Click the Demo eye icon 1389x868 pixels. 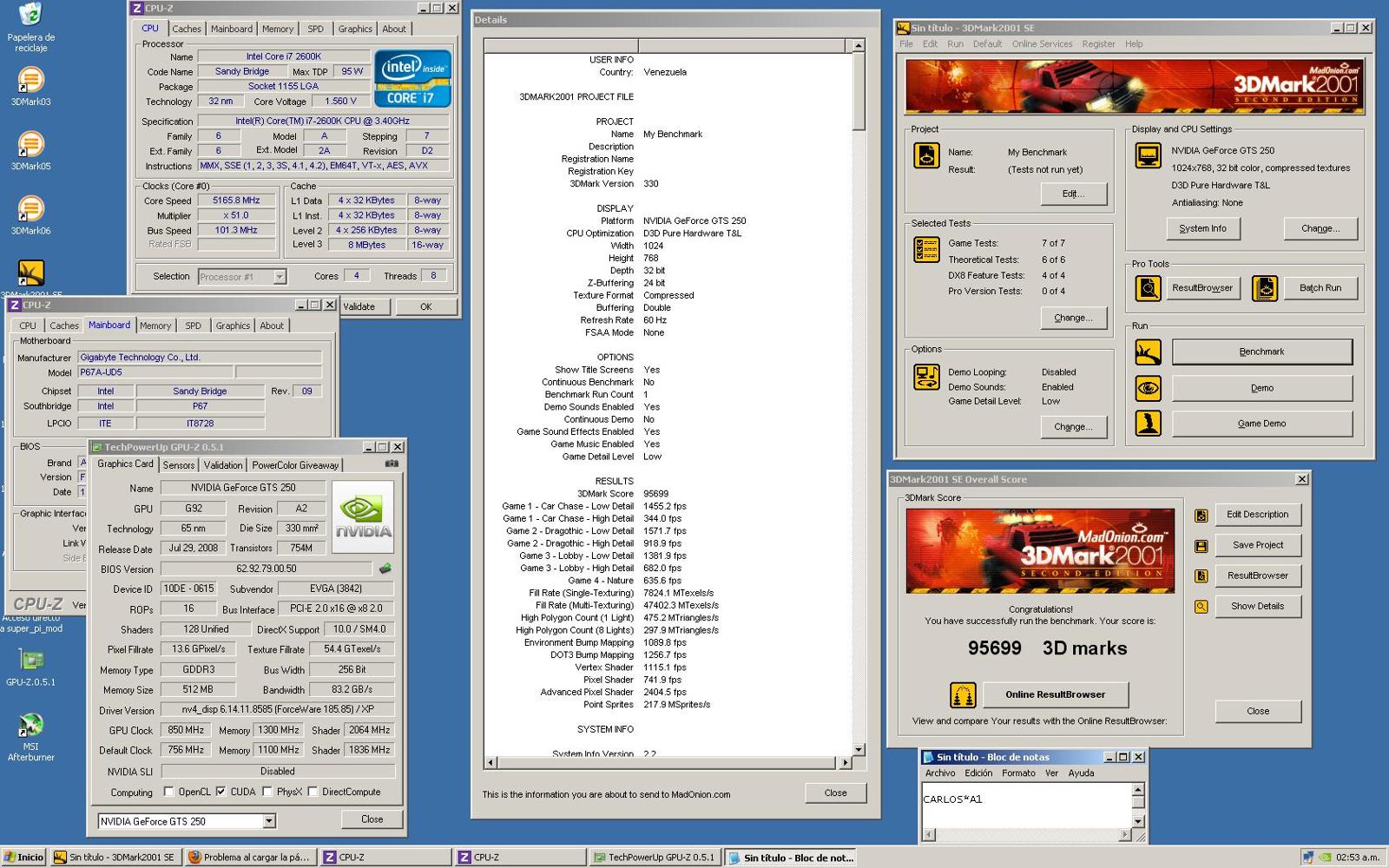pyautogui.click(x=1149, y=388)
